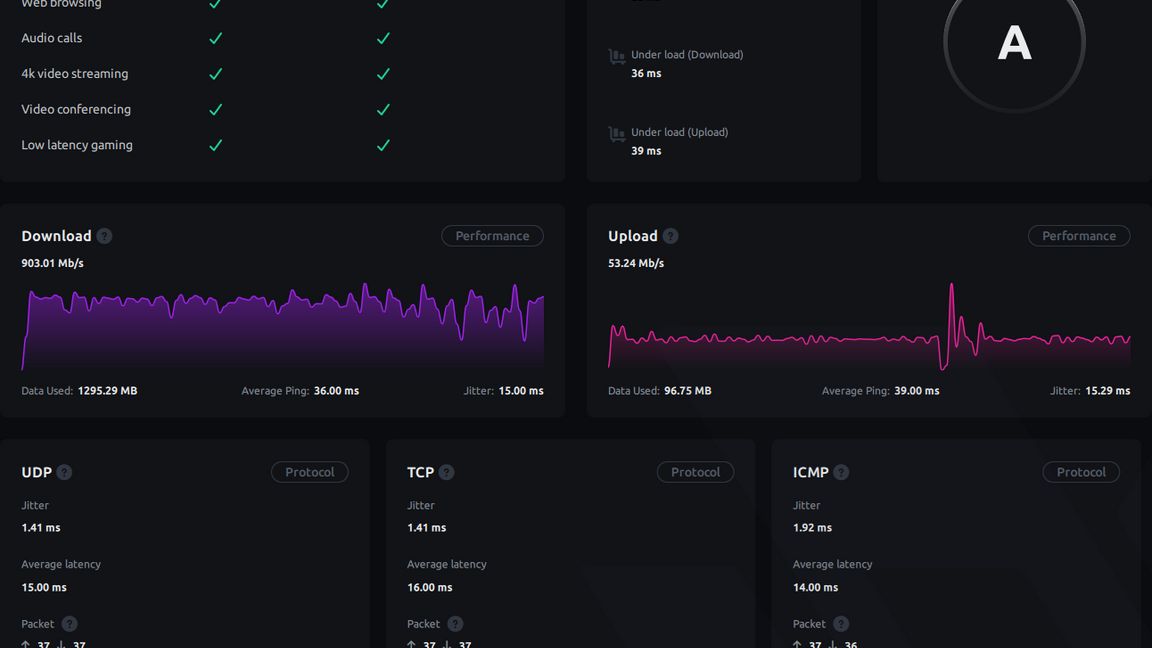Click the left checkmark for Audio calls

coord(215,38)
